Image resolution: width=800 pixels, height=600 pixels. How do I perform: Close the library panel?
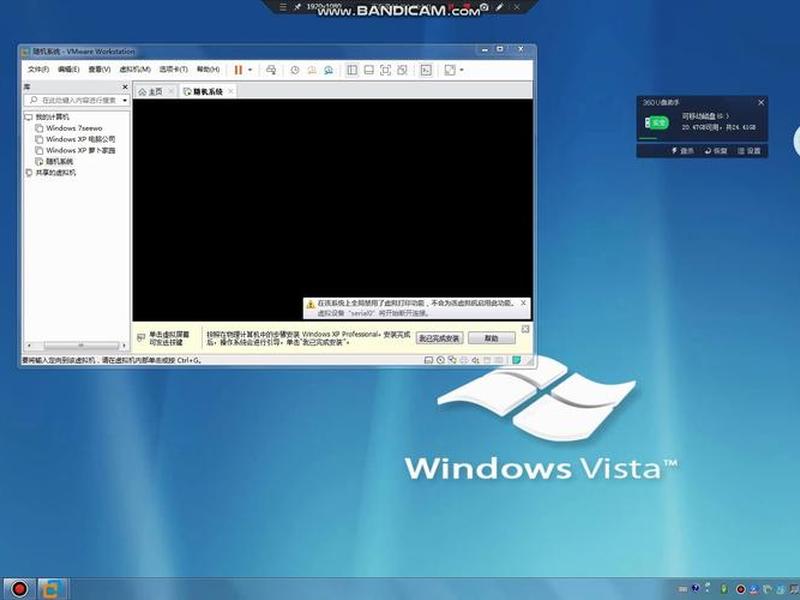(x=124, y=87)
